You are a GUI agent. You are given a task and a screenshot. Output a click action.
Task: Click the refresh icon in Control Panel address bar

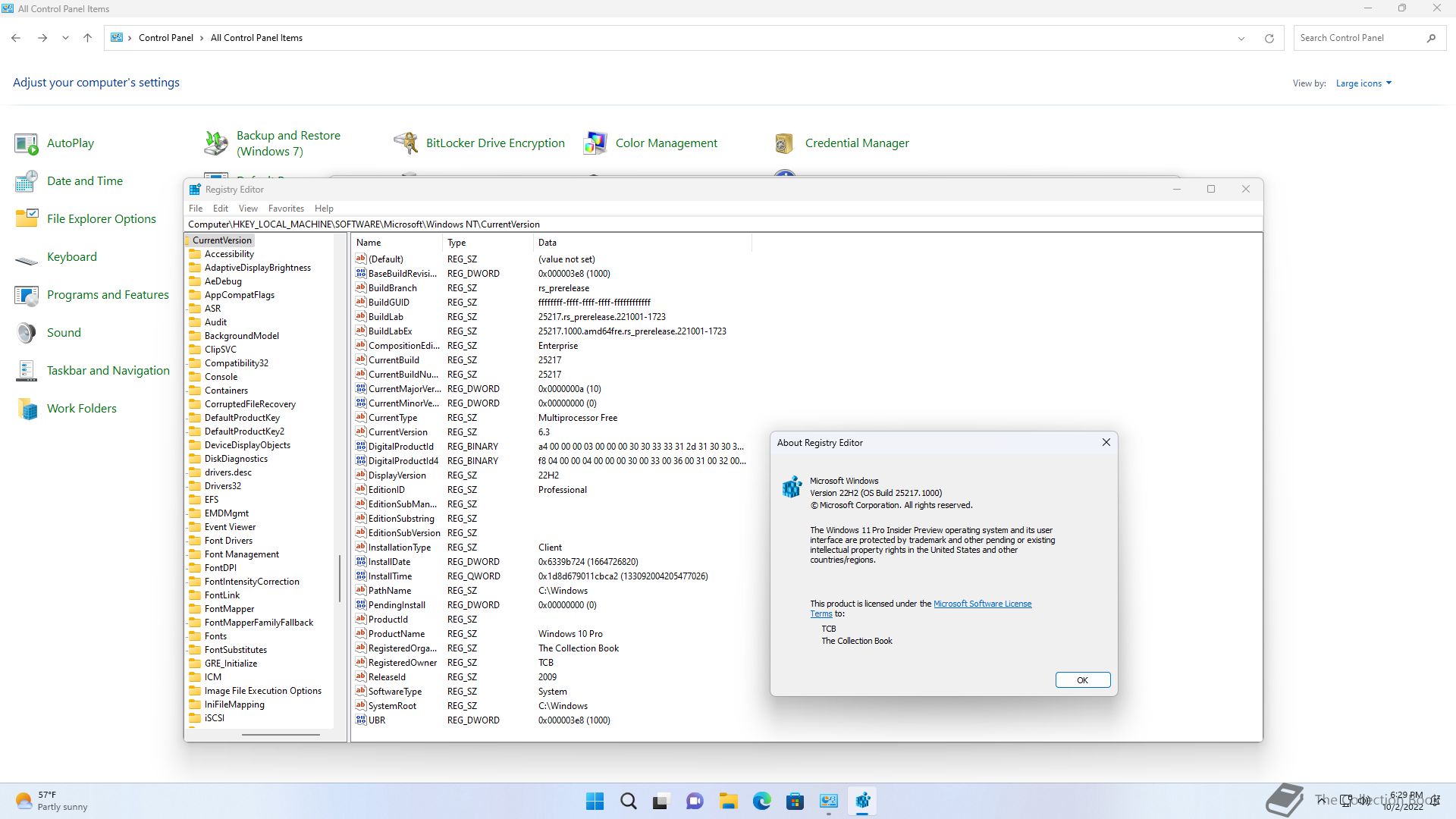tap(1269, 38)
